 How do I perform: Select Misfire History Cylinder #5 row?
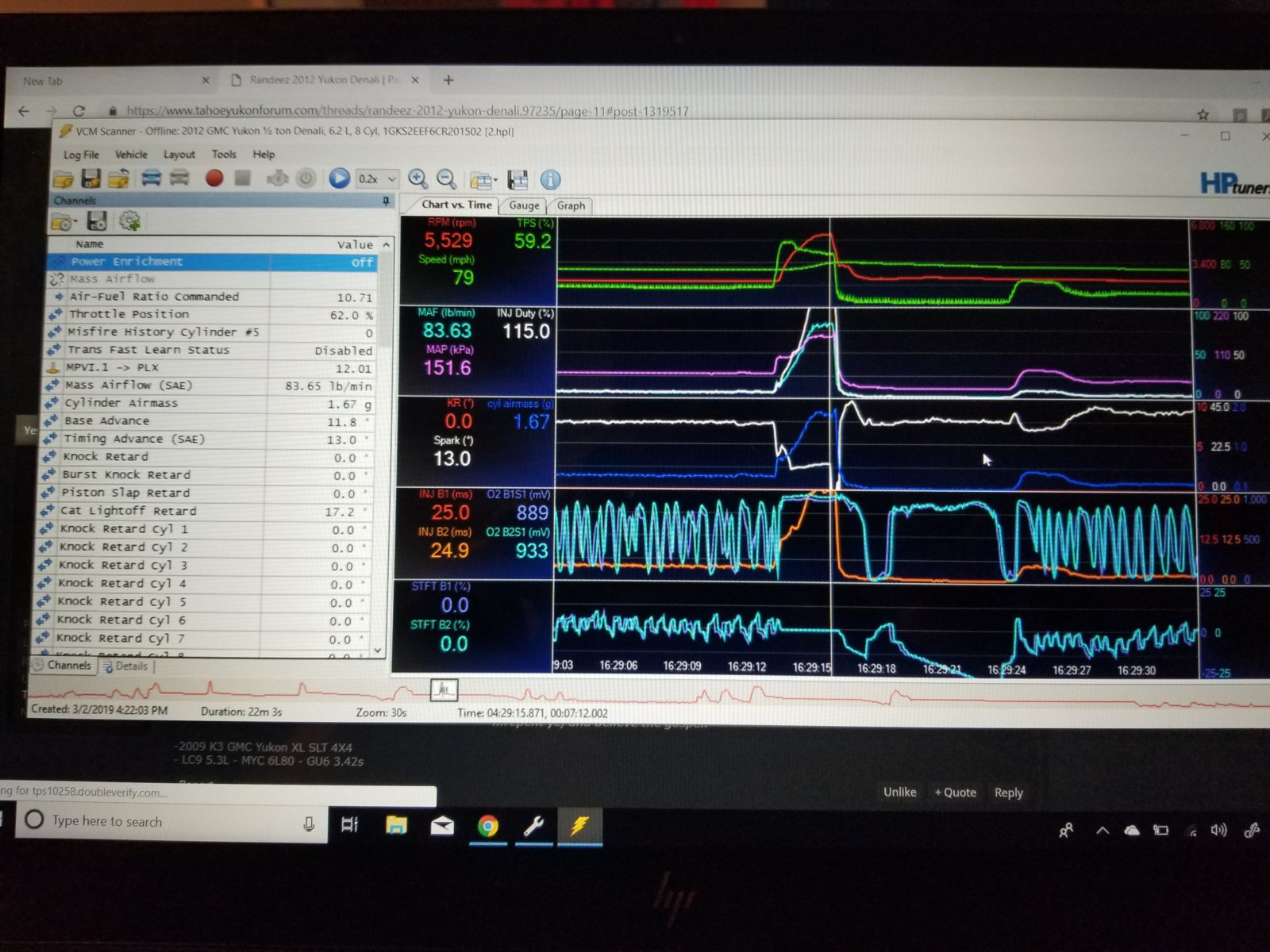(212, 332)
